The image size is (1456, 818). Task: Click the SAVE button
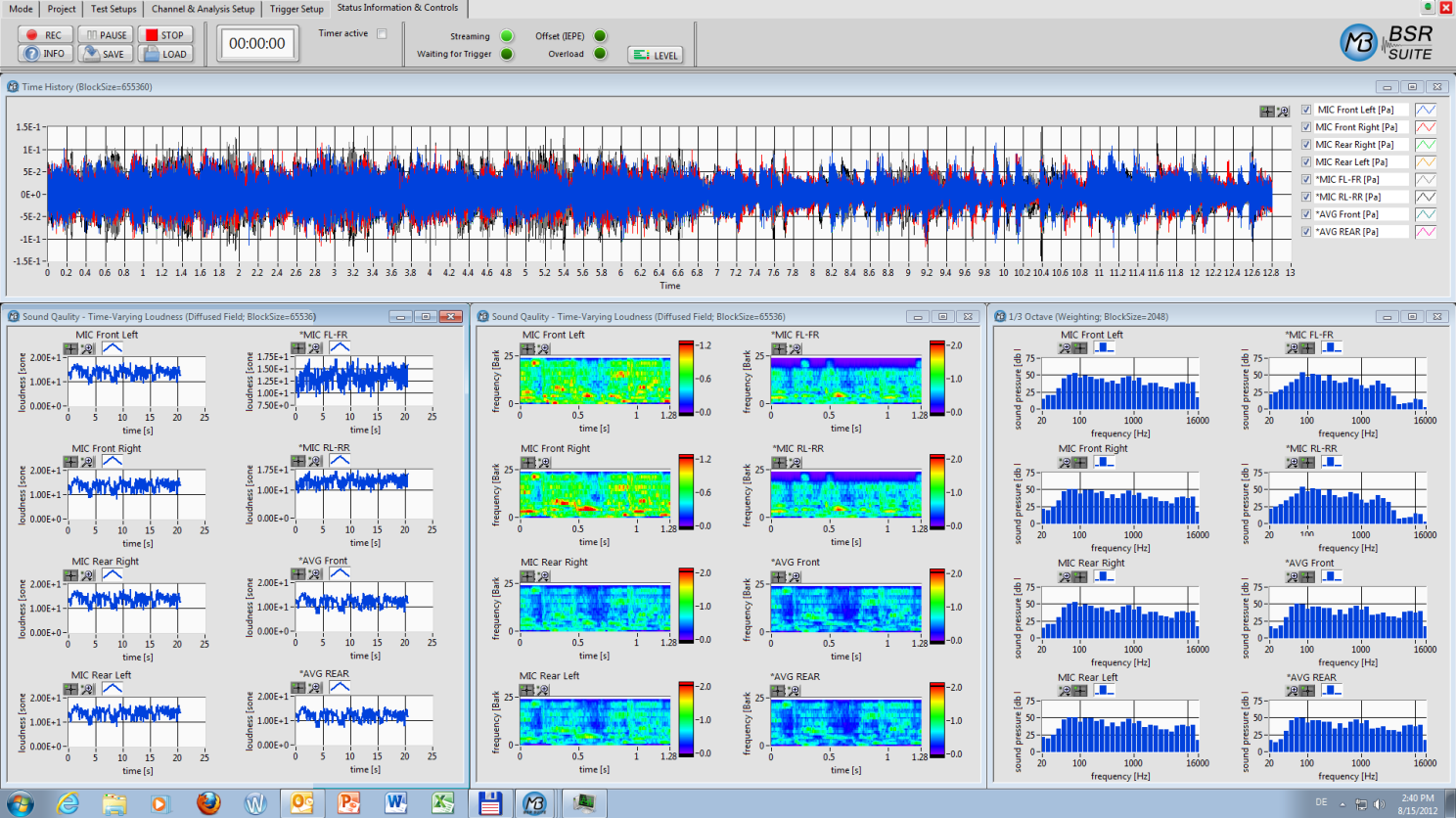click(105, 54)
